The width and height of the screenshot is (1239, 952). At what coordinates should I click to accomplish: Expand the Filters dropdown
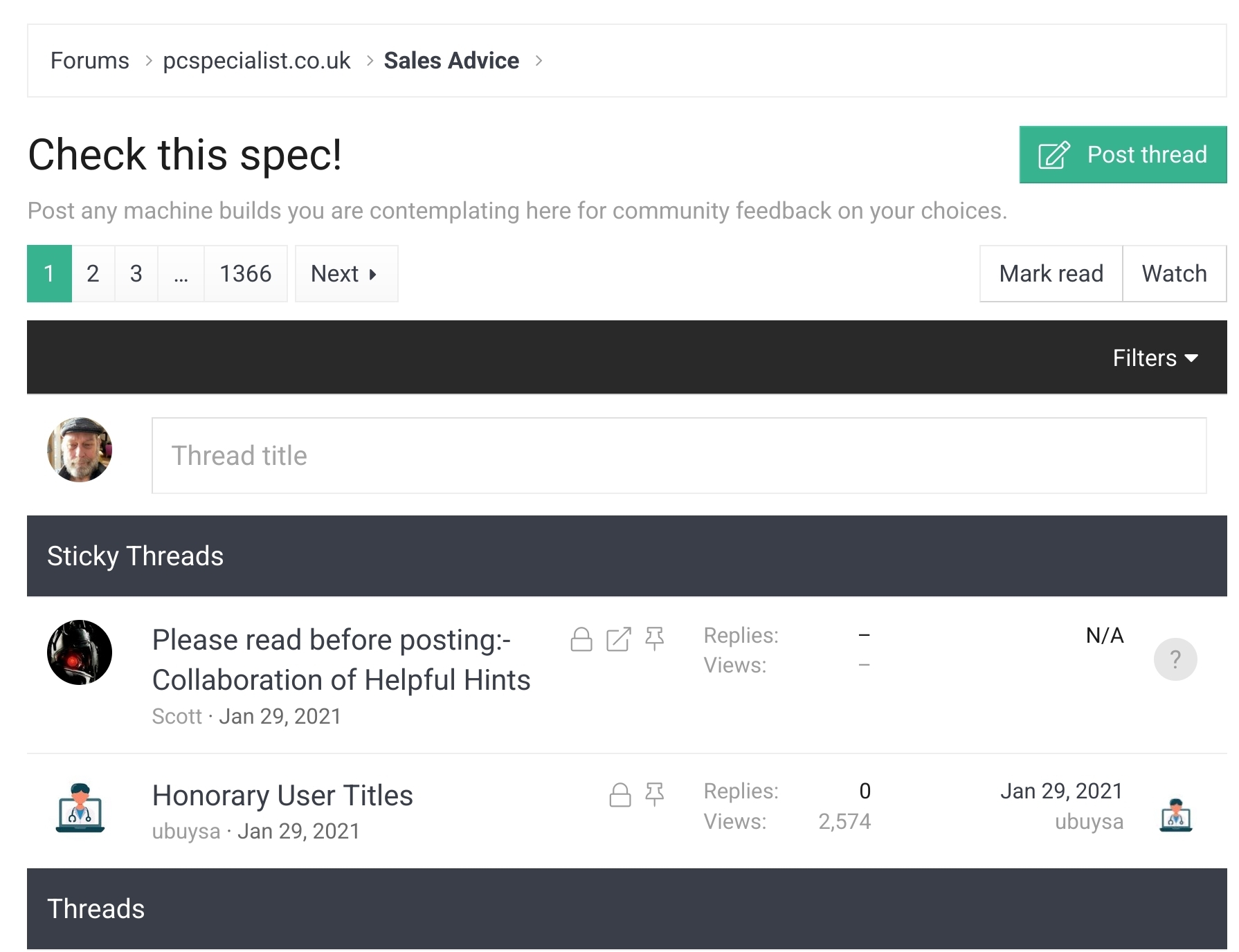1155,358
